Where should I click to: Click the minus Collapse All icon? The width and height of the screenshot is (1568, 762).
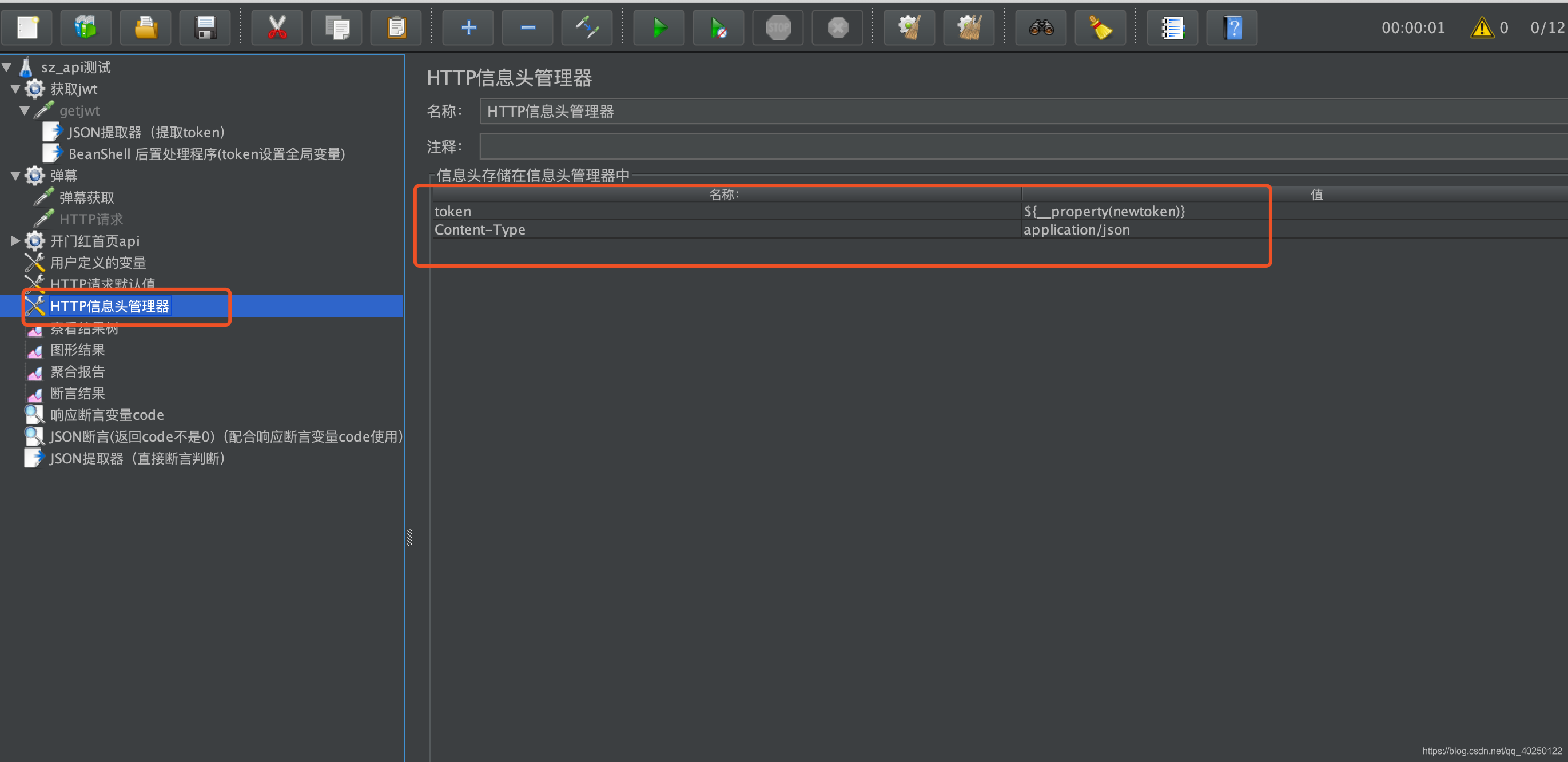click(x=528, y=28)
